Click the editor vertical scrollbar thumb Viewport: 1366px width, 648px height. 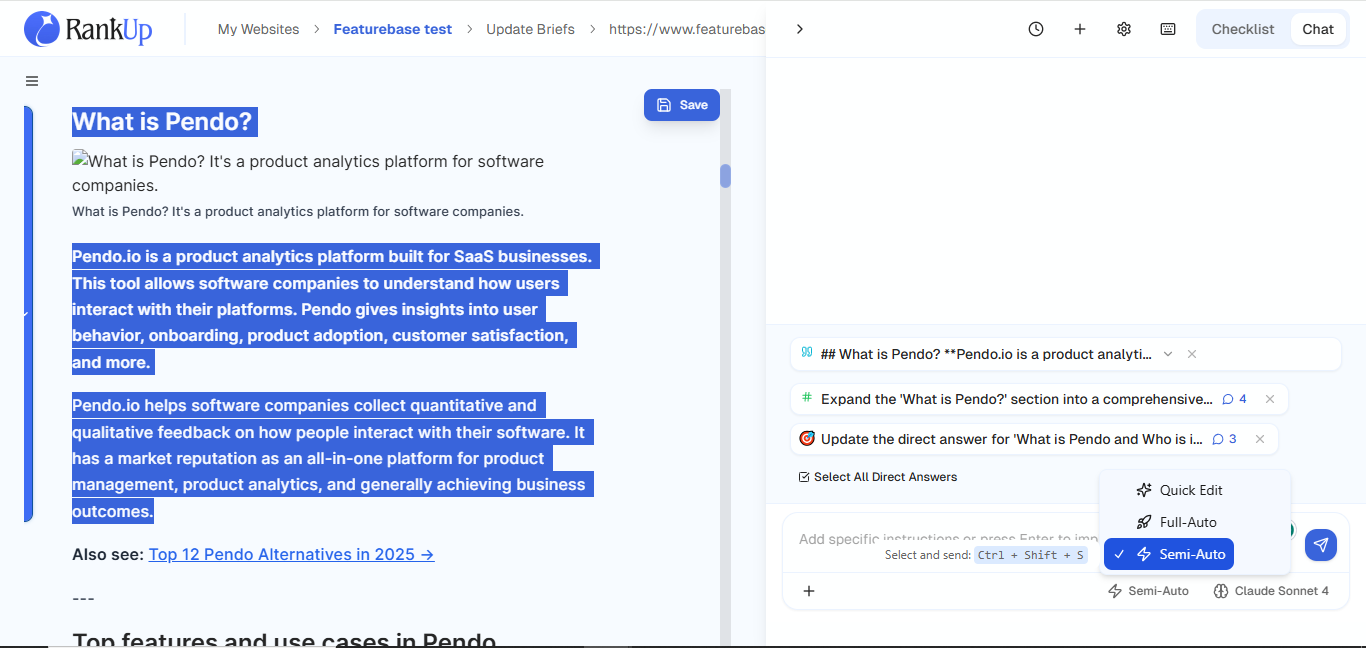725,176
